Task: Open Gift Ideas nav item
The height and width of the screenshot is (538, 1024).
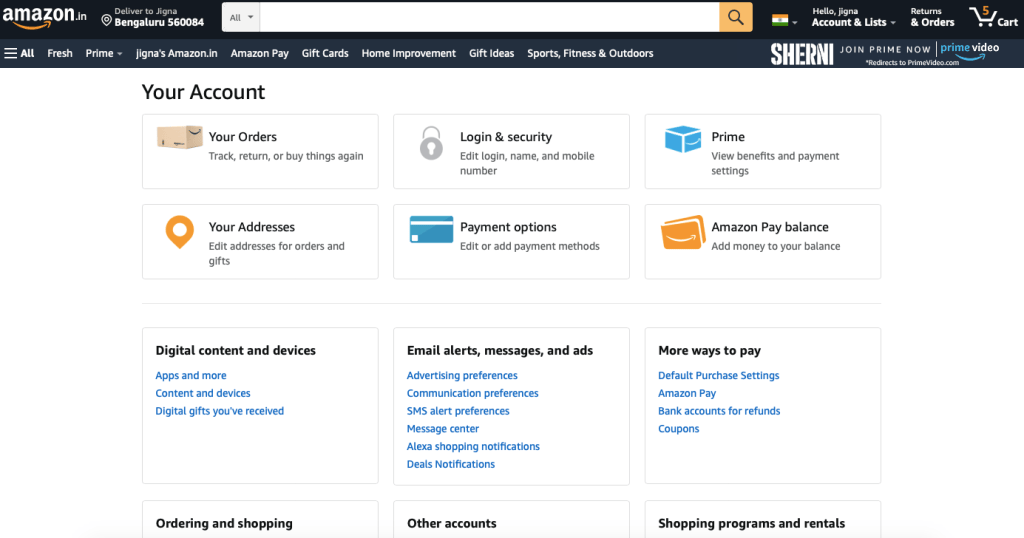Action: tap(491, 54)
